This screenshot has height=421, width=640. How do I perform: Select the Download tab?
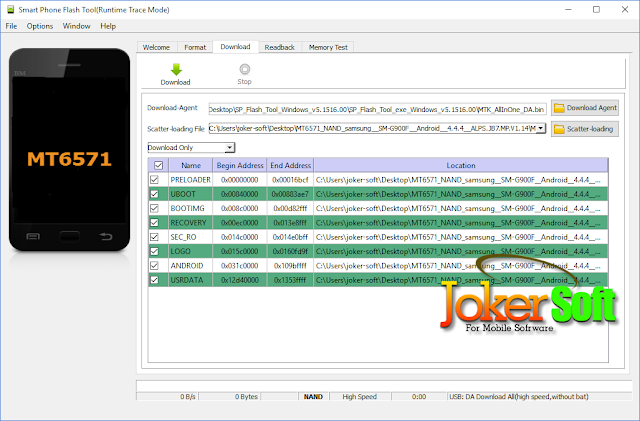tap(236, 47)
